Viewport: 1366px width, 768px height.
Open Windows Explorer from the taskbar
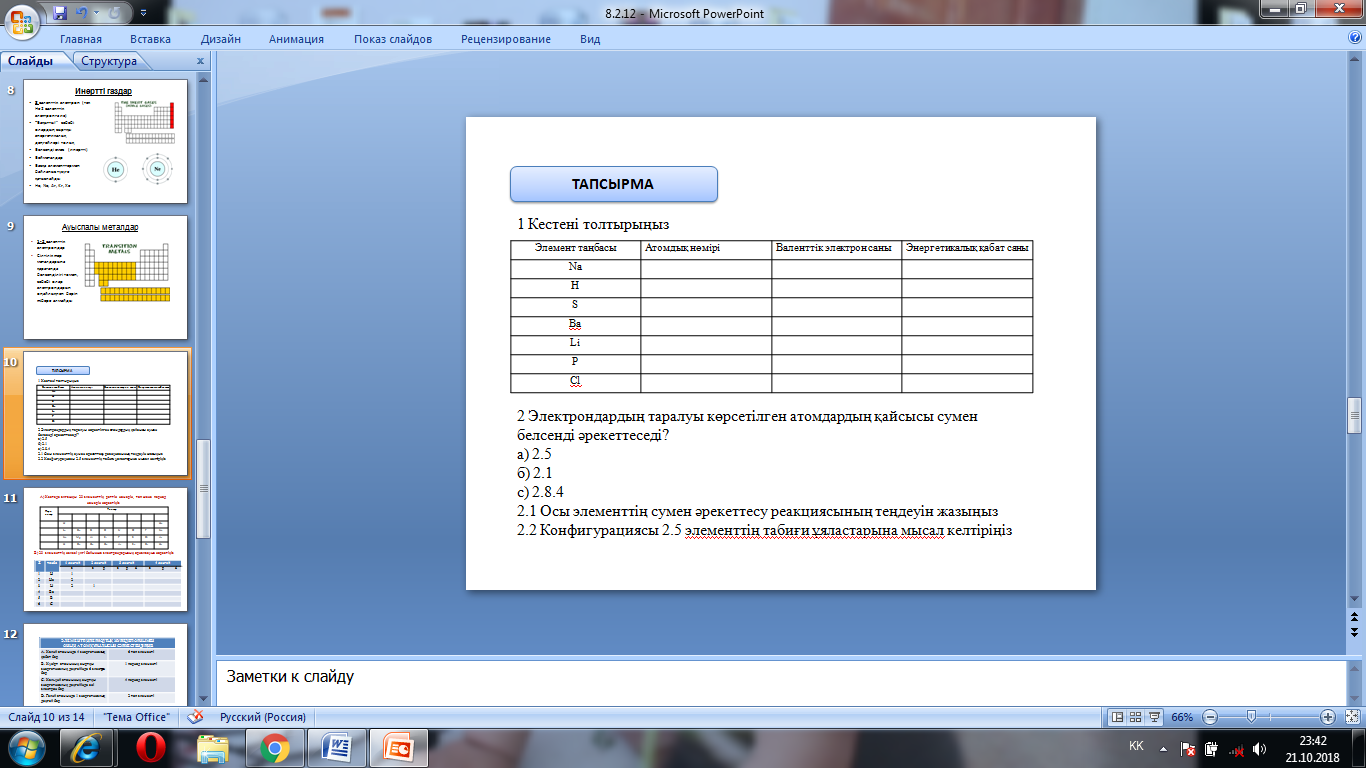point(213,748)
